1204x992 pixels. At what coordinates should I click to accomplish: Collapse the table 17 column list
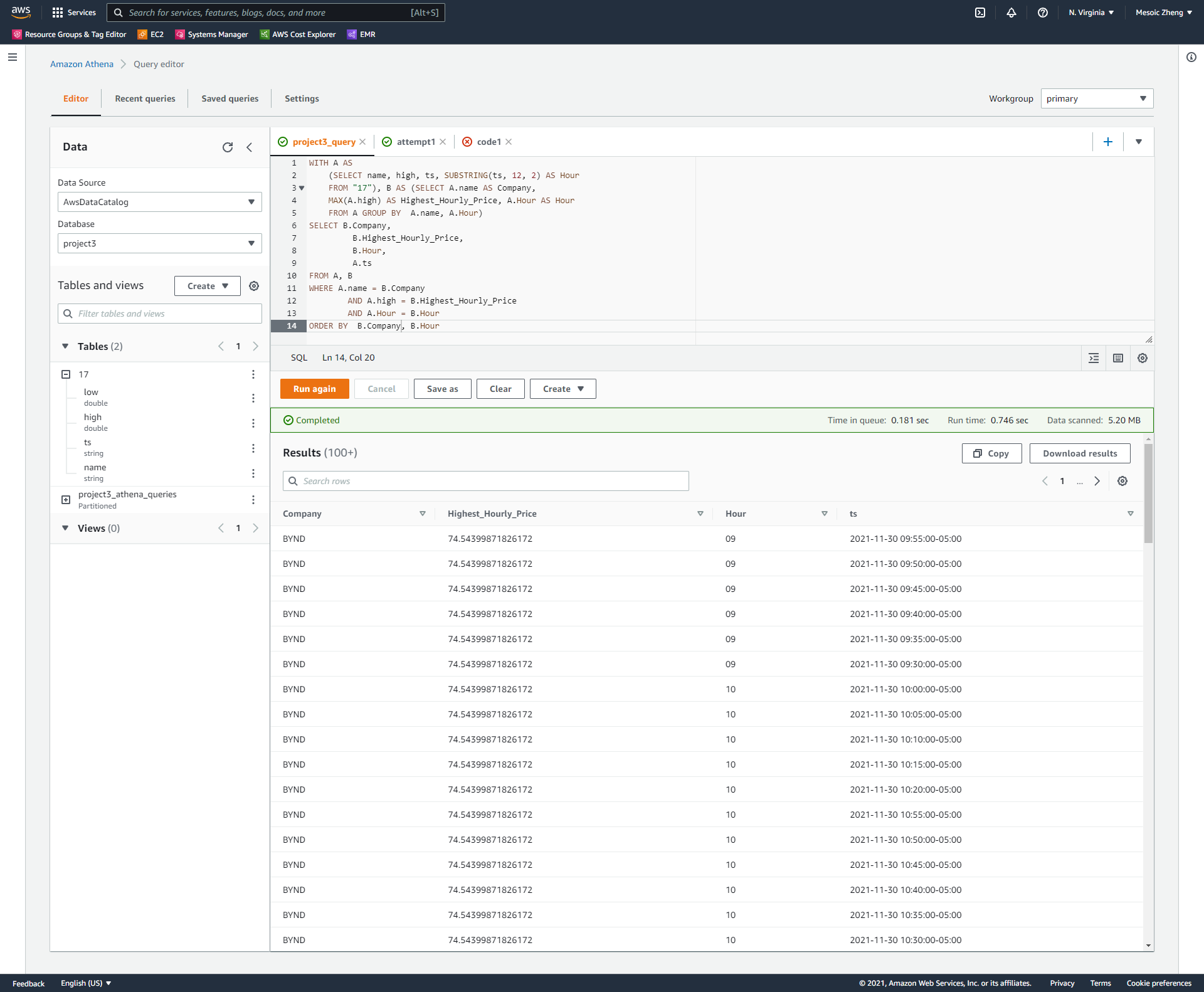(66, 374)
